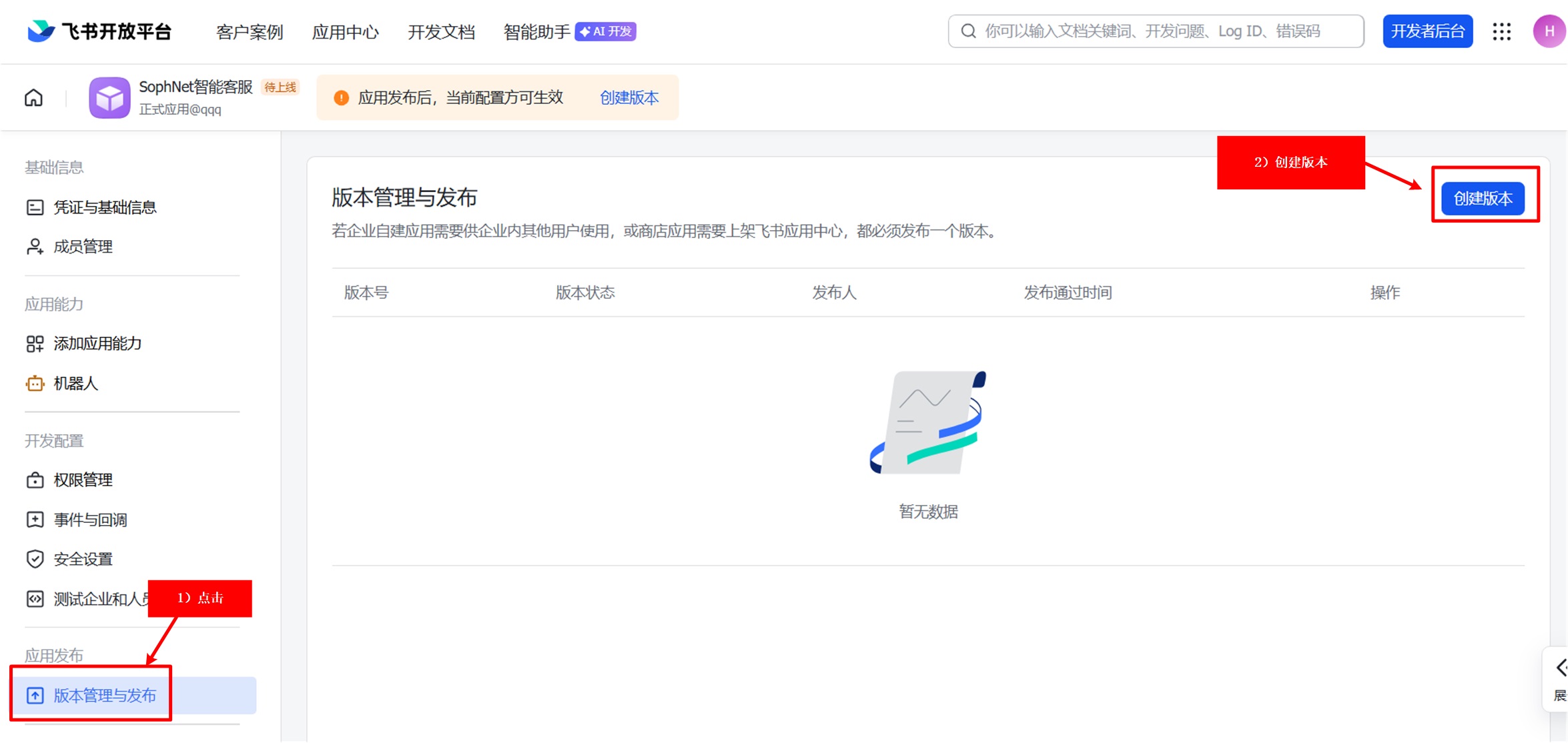Click the 创建版本 link in the banner
Image resolution: width=1568 pixels, height=743 pixels.
pyautogui.click(x=629, y=98)
